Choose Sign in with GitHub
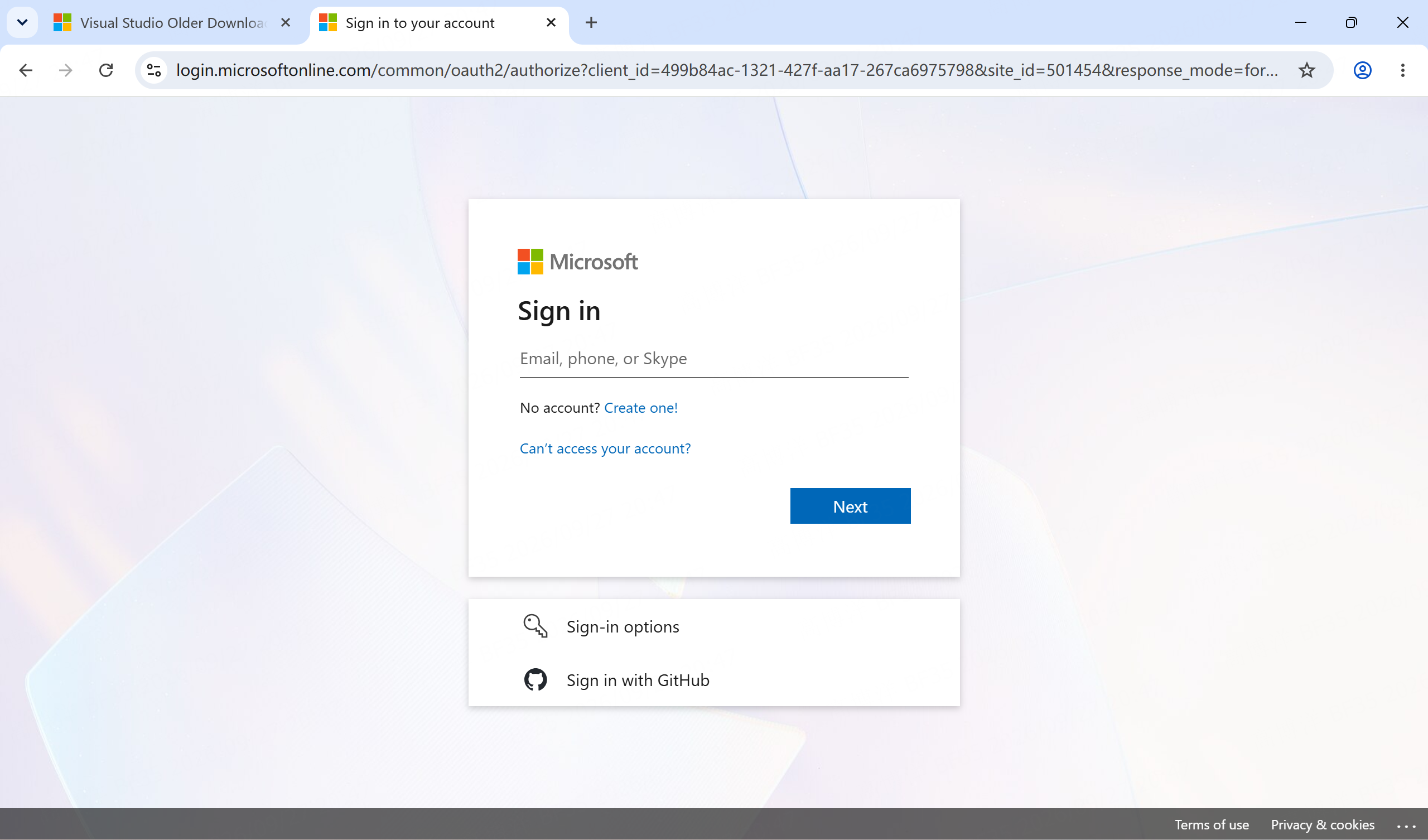The width and height of the screenshot is (1428, 840). click(x=714, y=679)
